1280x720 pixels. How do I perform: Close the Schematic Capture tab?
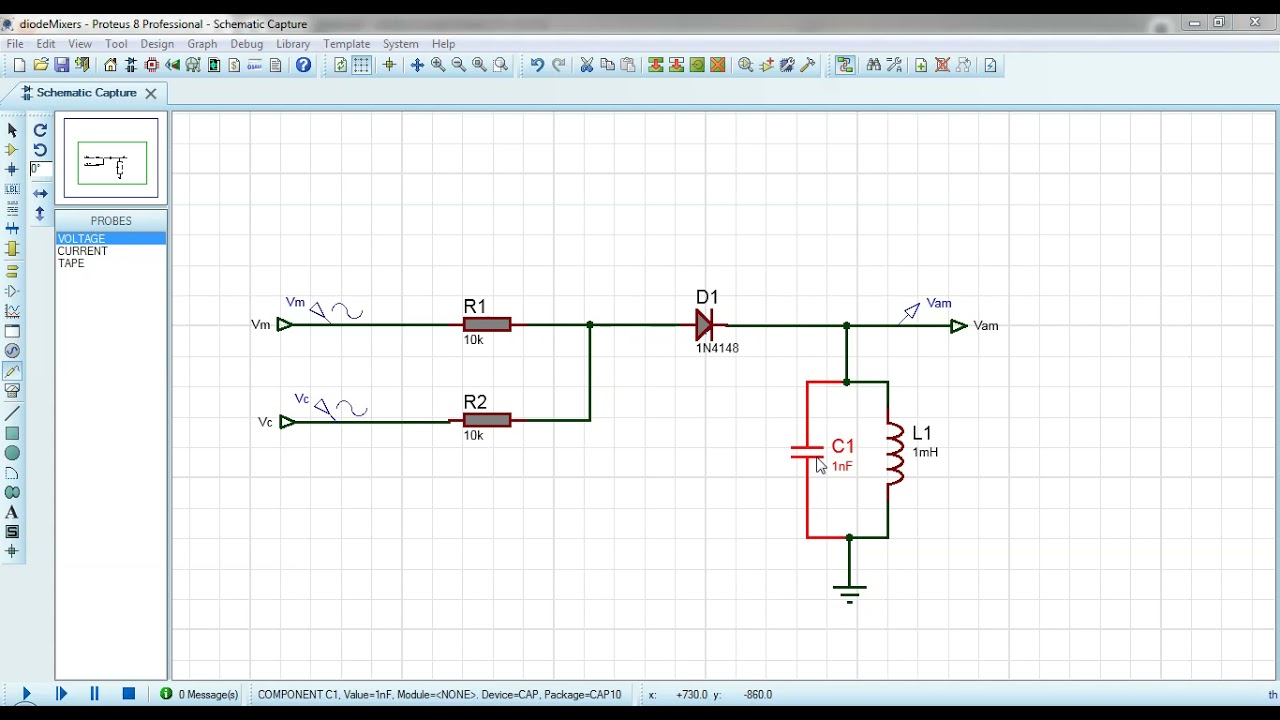tap(151, 93)
